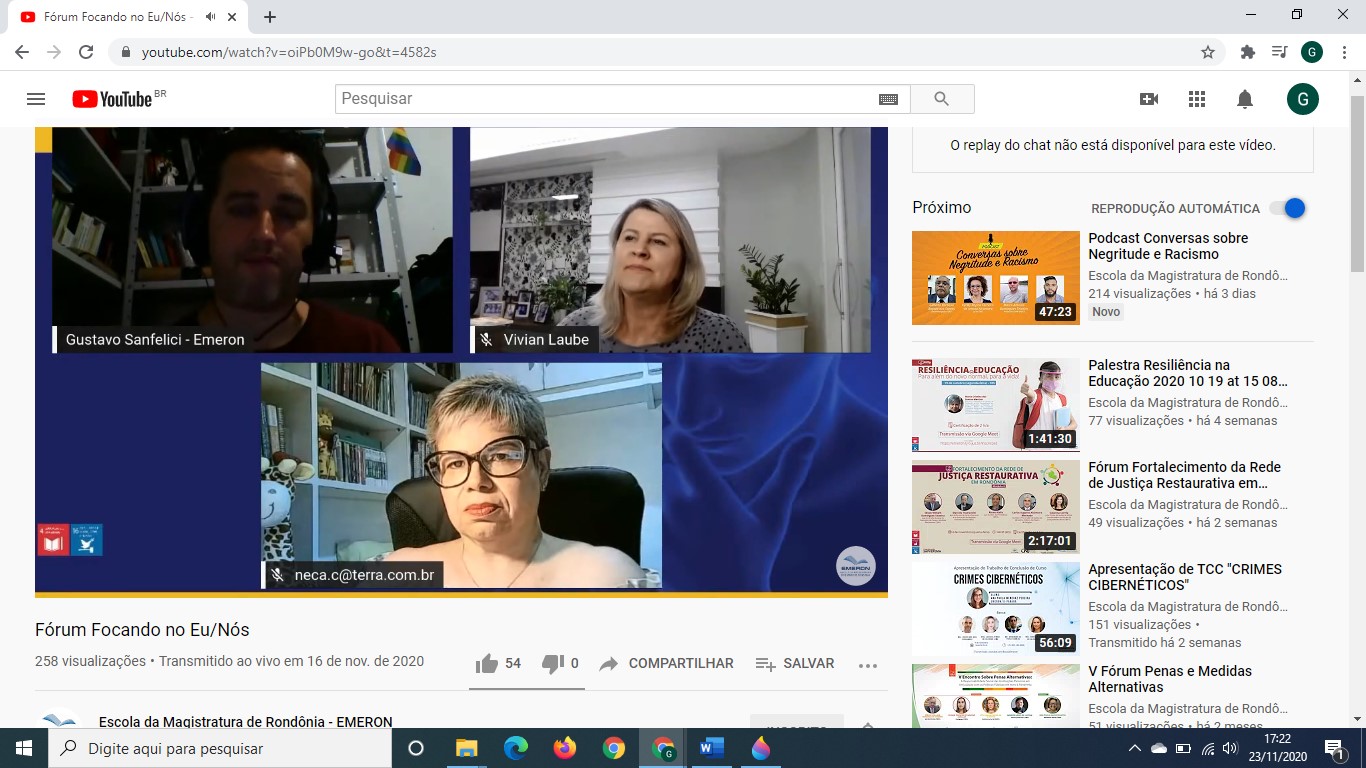Open the green G account avatar menu

[1302, 99]
